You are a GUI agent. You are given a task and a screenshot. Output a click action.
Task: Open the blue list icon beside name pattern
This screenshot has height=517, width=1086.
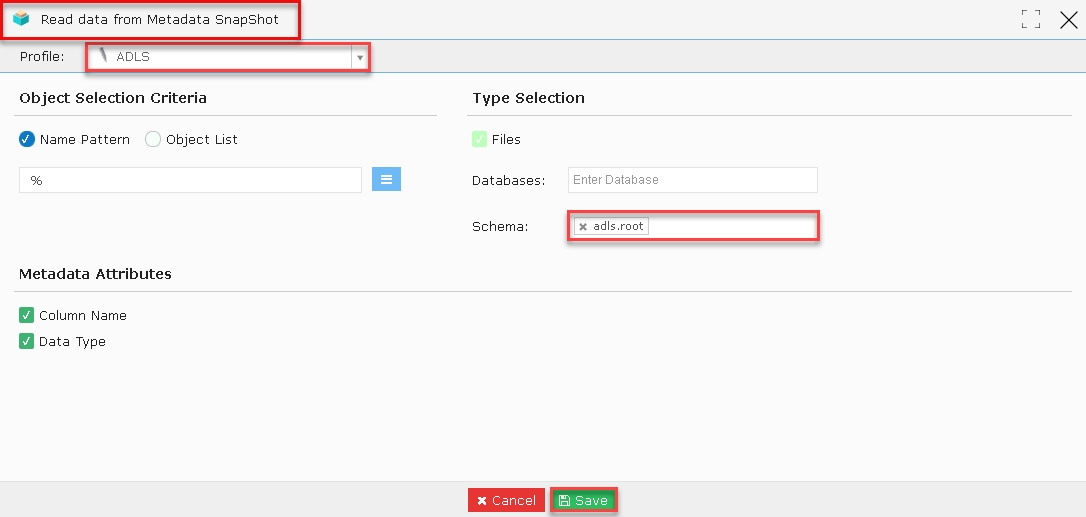coord(386,179)
